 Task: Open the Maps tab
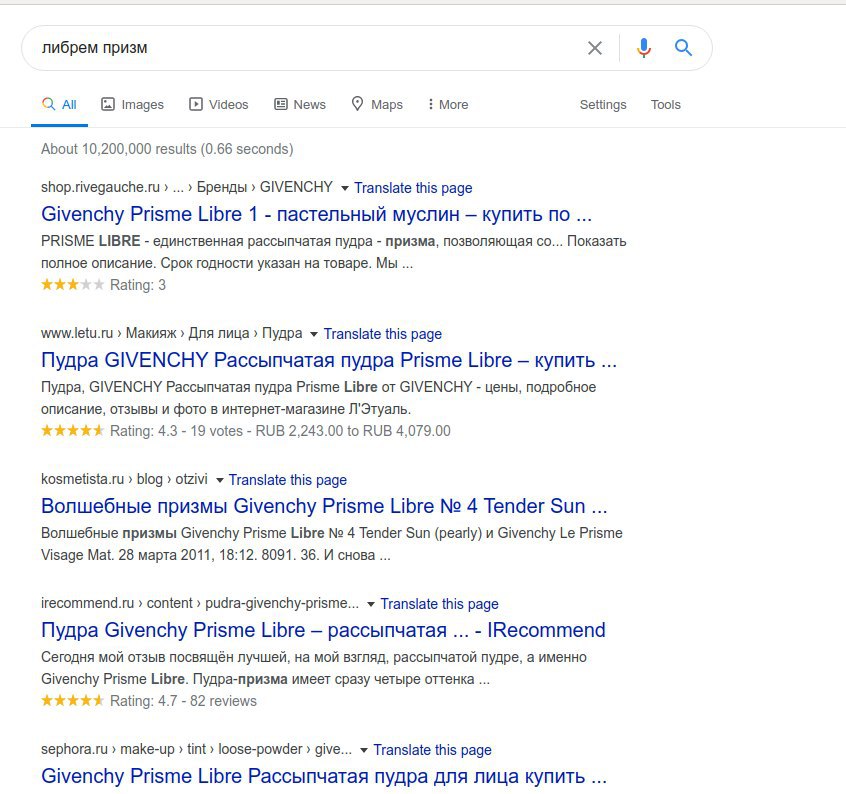[377, 105]
